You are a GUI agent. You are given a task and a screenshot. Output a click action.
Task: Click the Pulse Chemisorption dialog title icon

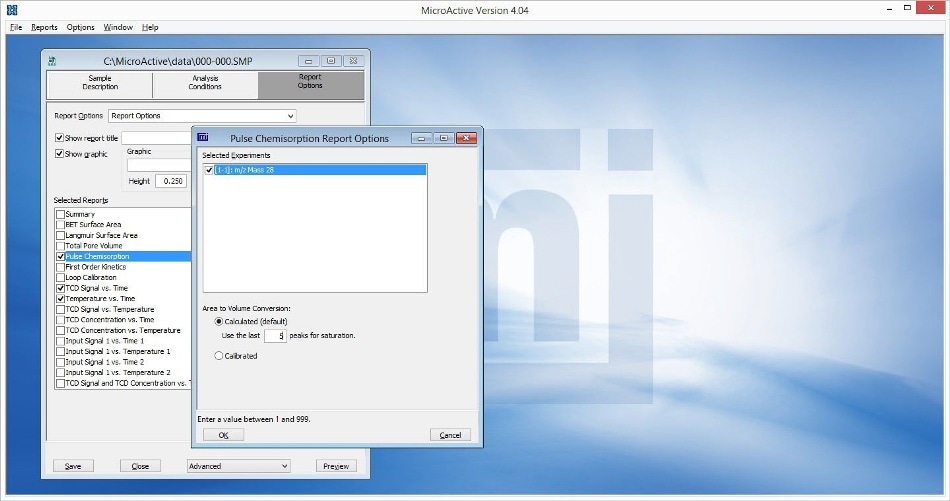pos(203,138)
